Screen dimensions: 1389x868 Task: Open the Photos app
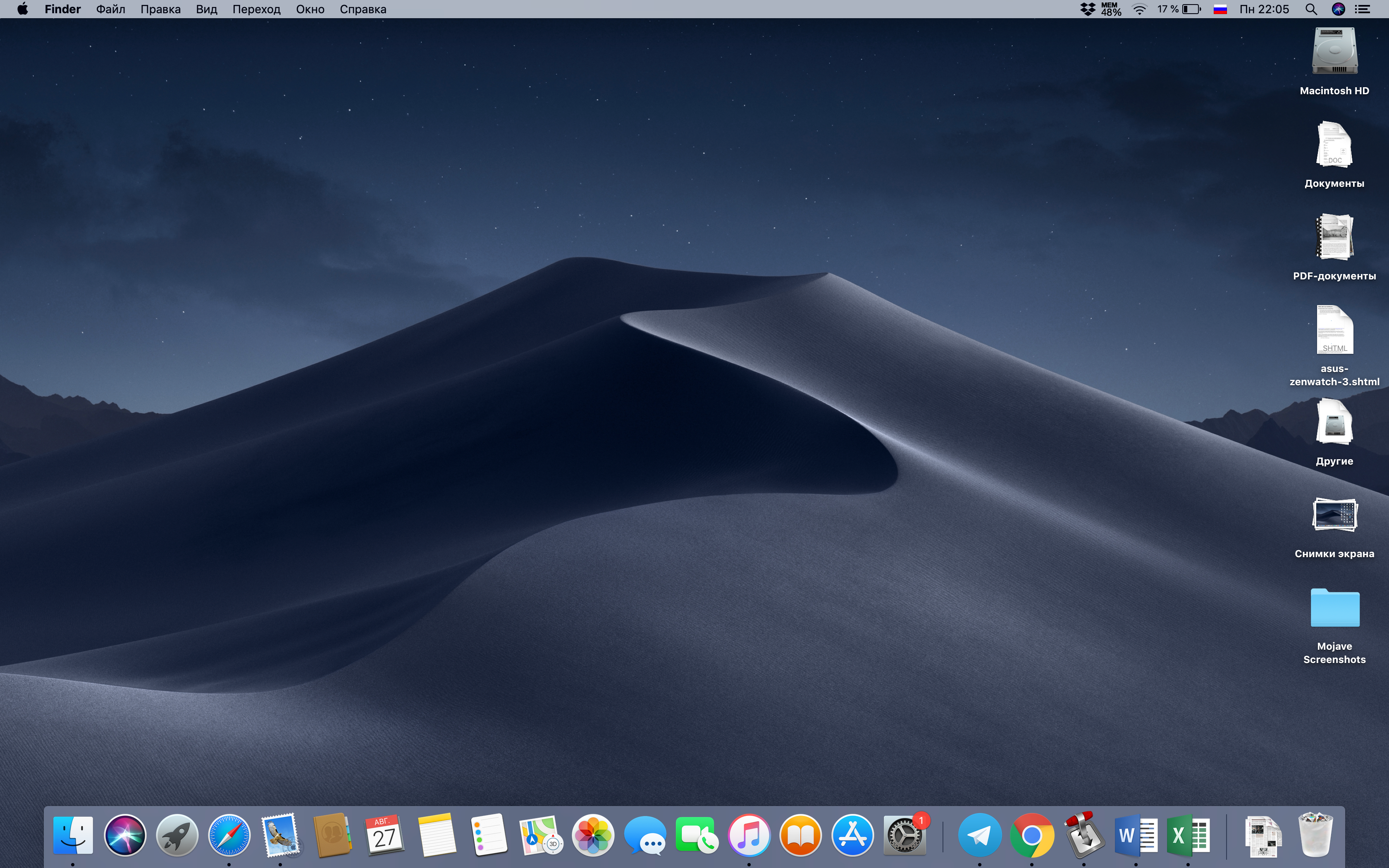click(x=593, y=835)
